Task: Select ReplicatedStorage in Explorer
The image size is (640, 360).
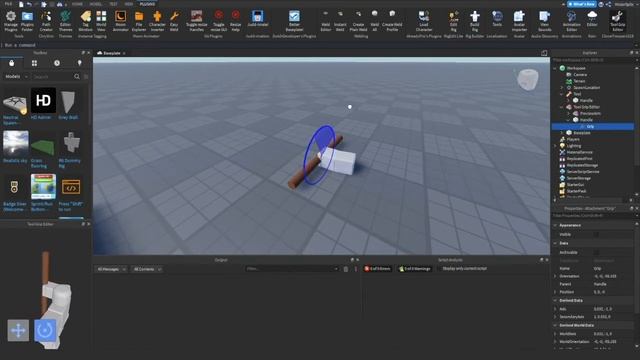Action: pos(582,165)
